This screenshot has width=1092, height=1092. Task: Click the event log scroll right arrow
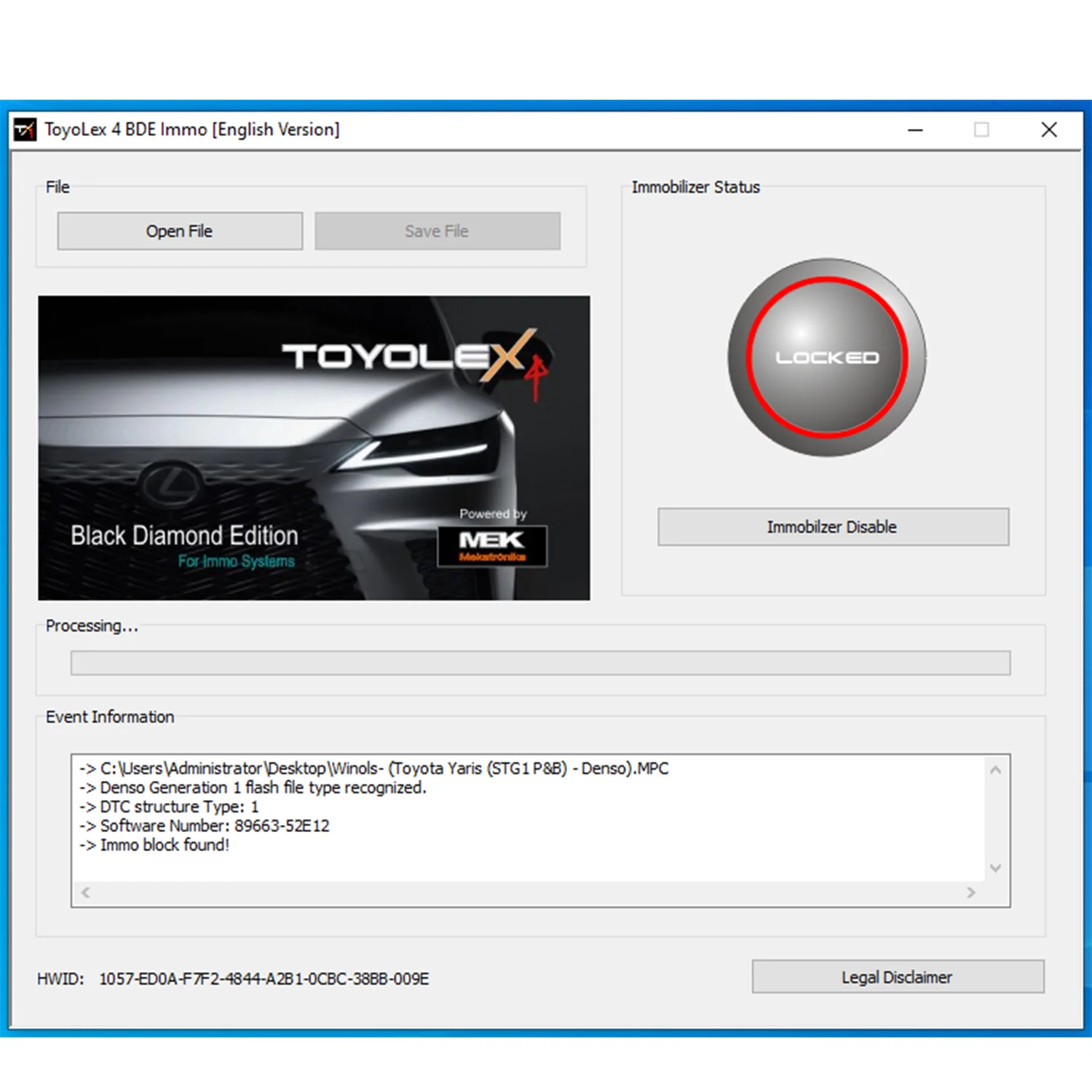[970, 893]
